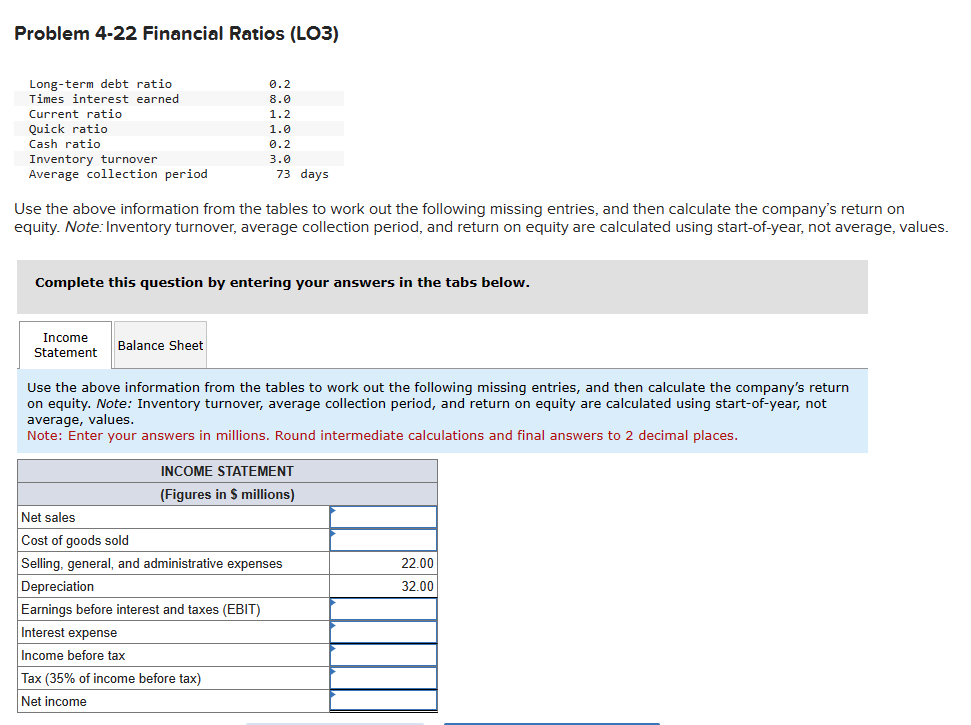
Task: Click the INCOME STATEMENT table header
Action: click(226, 471)
